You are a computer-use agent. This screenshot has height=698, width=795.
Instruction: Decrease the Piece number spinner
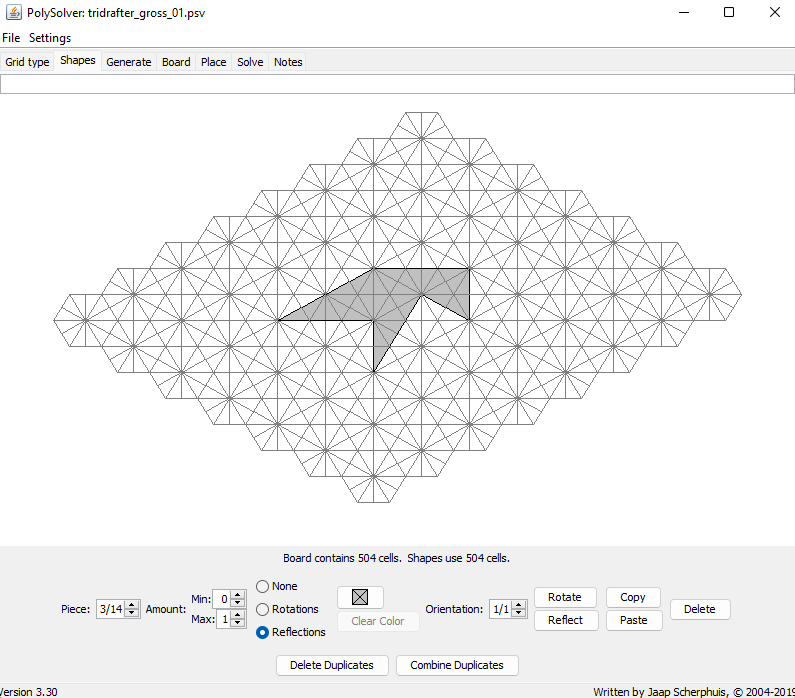point(132,613)
